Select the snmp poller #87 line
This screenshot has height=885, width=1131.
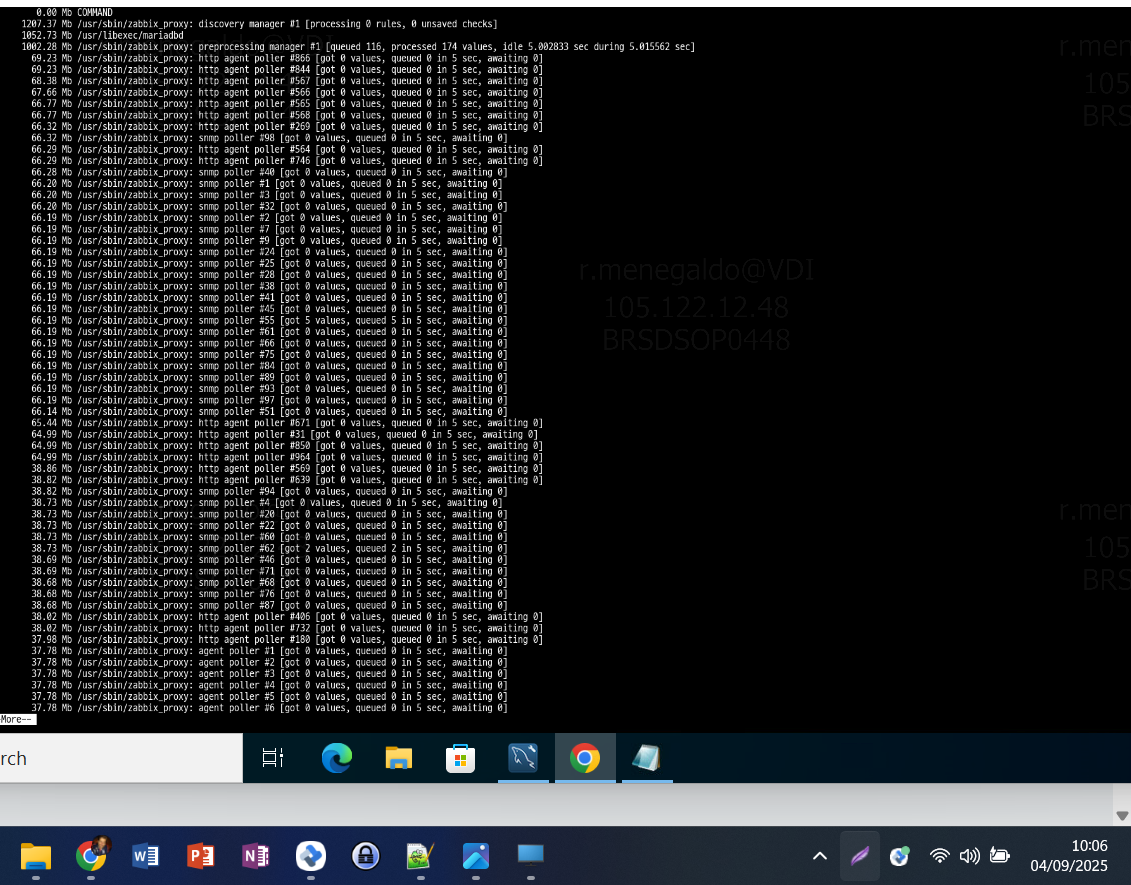point(269,605)
